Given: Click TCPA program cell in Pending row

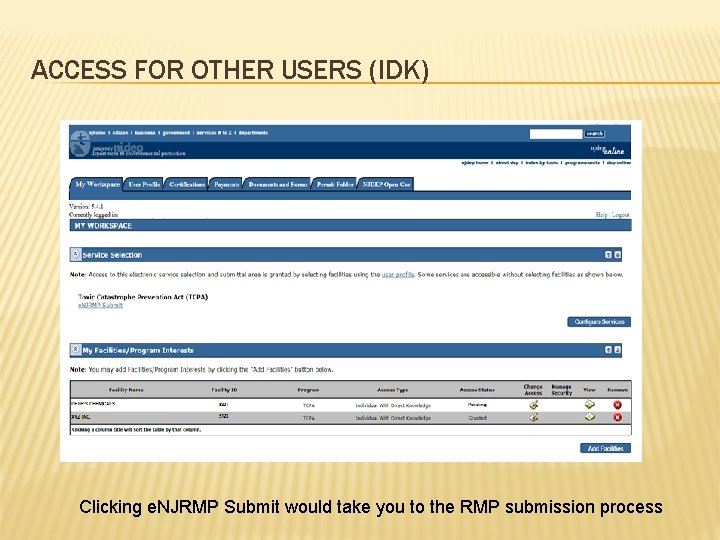Looking at the screenshot, I should [x=309, y=405].
